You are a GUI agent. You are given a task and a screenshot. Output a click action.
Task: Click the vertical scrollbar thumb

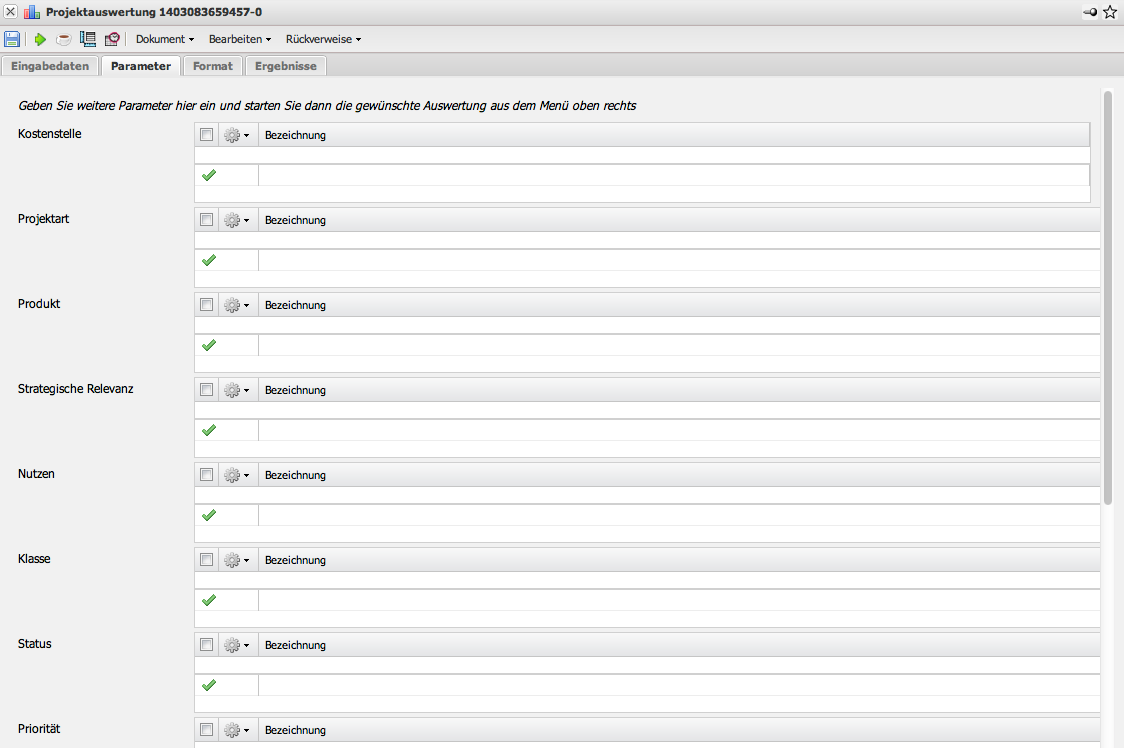tap(1108, 300)
